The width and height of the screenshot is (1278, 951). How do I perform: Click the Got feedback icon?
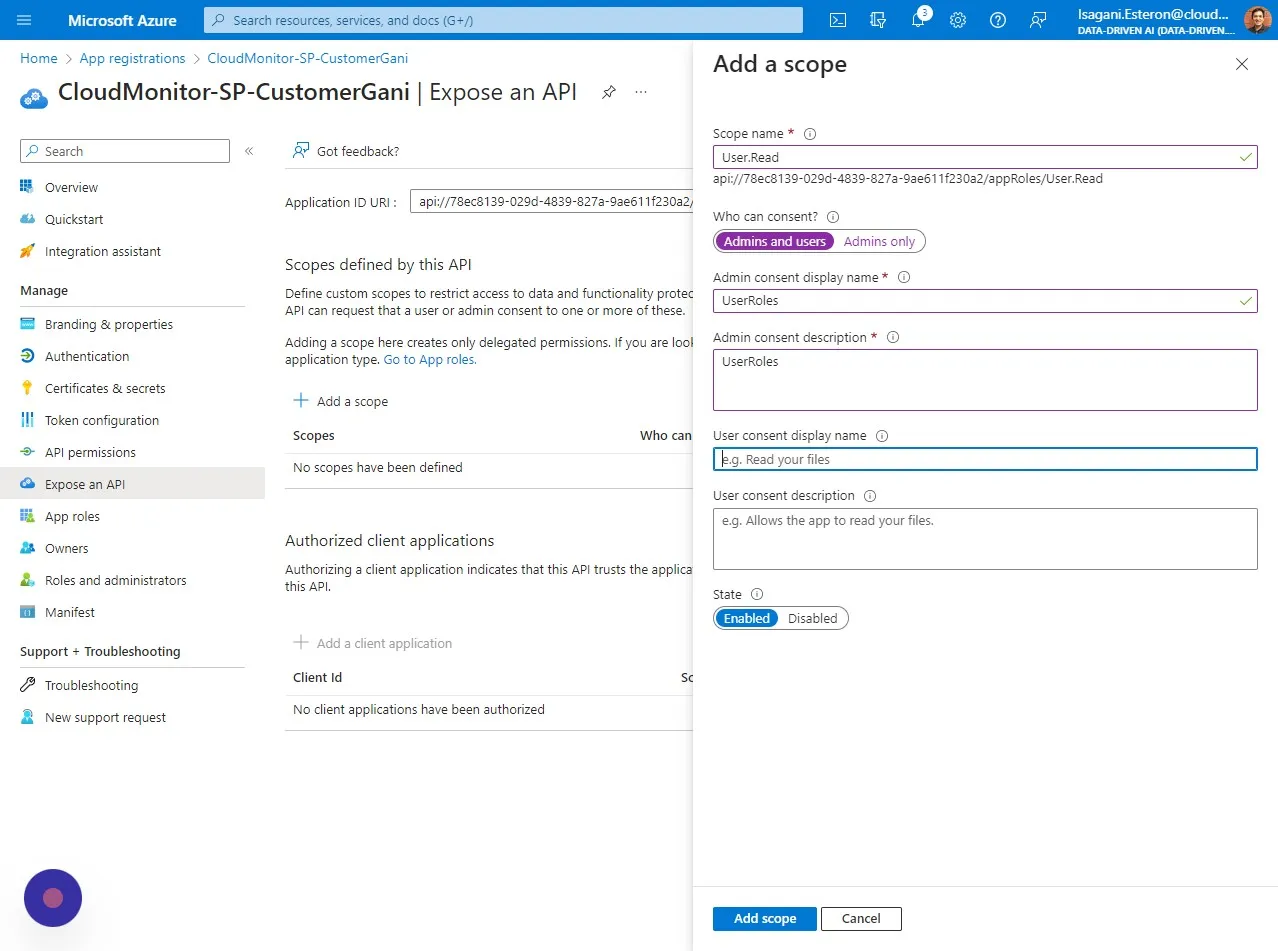click(x=300, y=151)
